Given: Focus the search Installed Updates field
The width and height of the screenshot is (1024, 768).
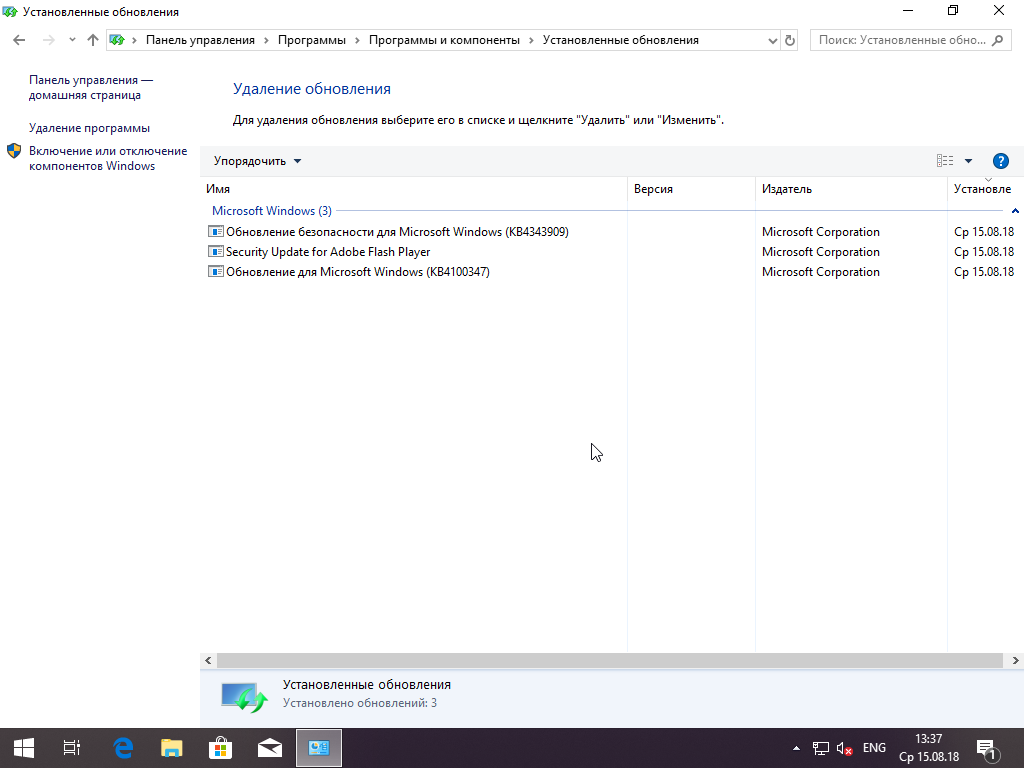Looking at the screenshot, I should click(x=910, y=40).
